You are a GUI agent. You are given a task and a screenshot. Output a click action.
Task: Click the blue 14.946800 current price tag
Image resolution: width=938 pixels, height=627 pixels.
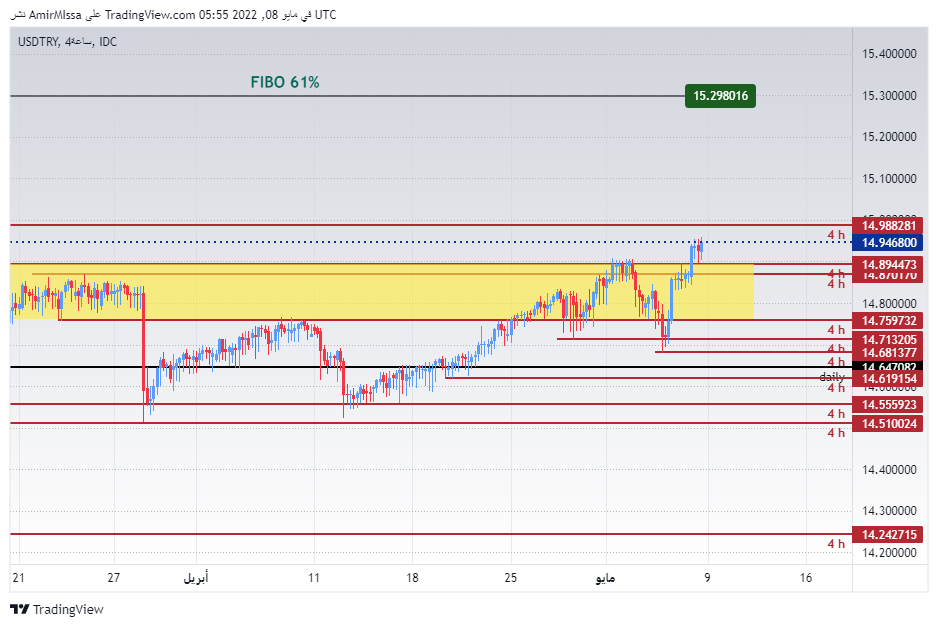(888, 242)
